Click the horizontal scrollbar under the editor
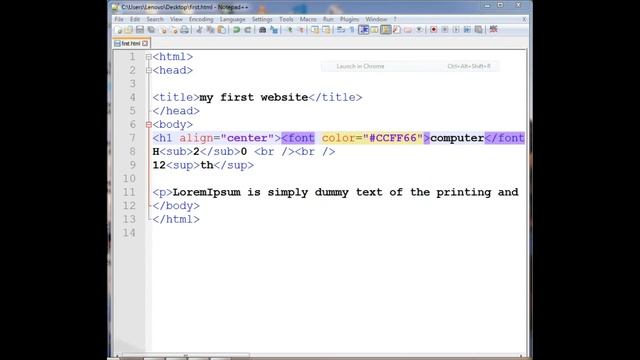The width and height of the screenshot is (640, 360). click(318, 356)
